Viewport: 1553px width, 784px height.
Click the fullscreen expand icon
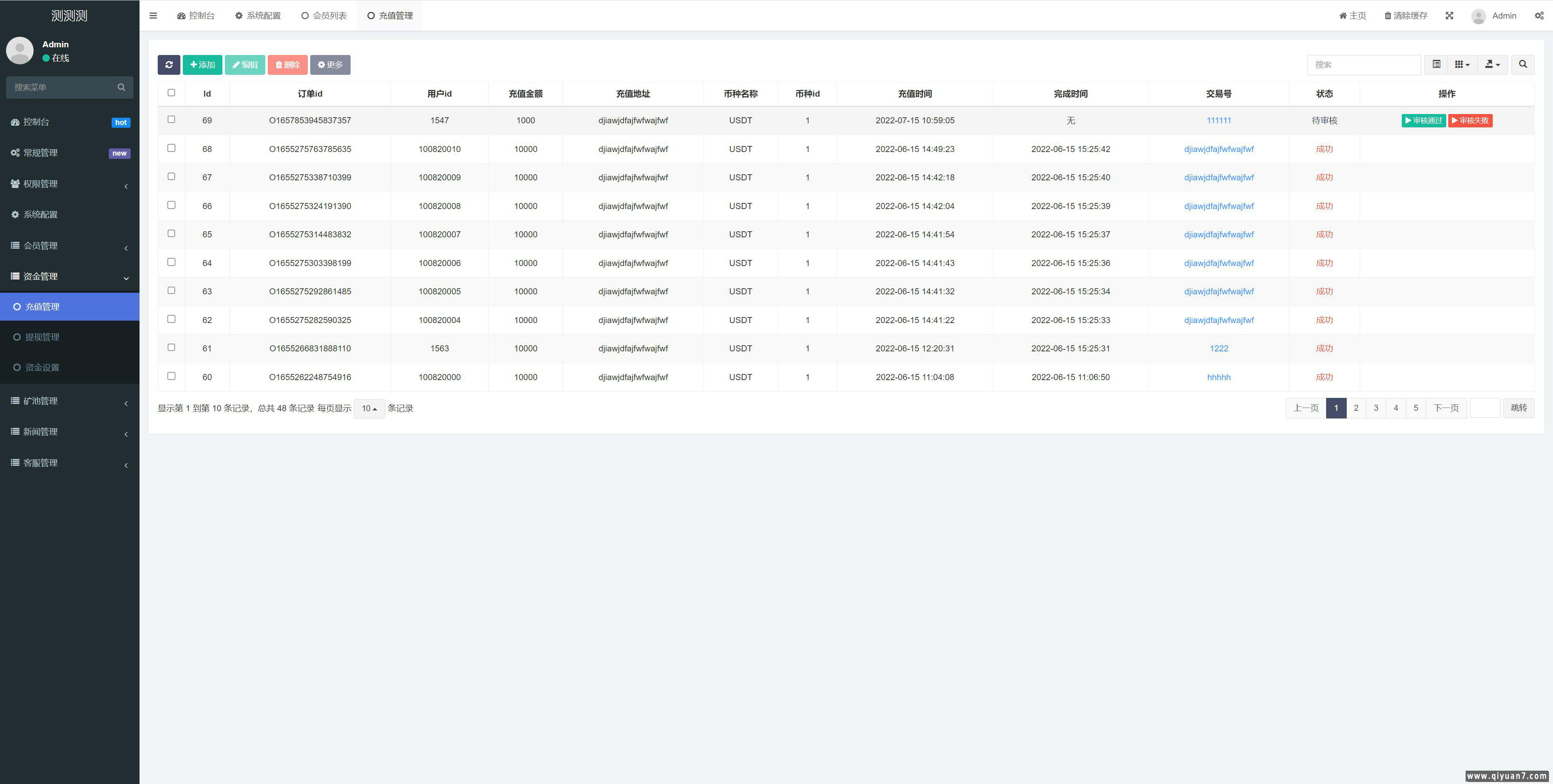pos(1449,16)
